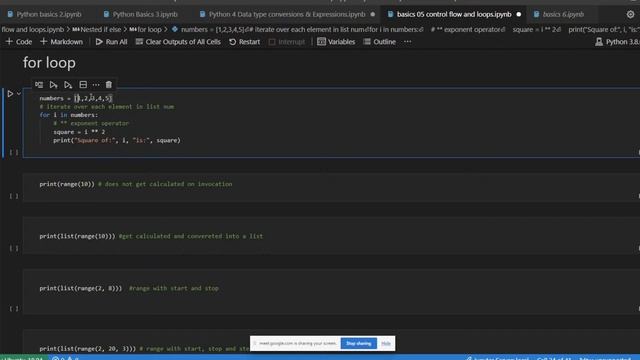Select basics 05 control flow and loops tab
640x360 pixels.
[454, 14]
